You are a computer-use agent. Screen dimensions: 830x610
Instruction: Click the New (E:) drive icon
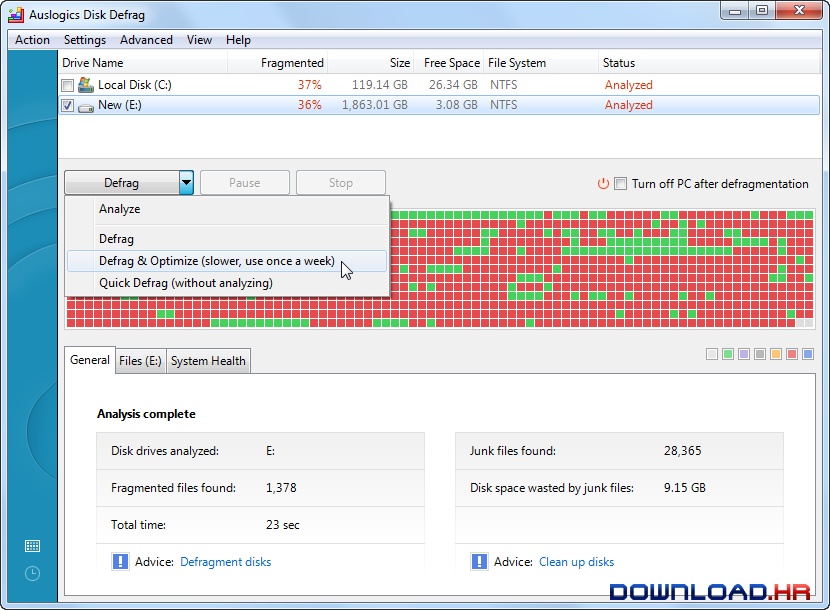coord(85,107)
